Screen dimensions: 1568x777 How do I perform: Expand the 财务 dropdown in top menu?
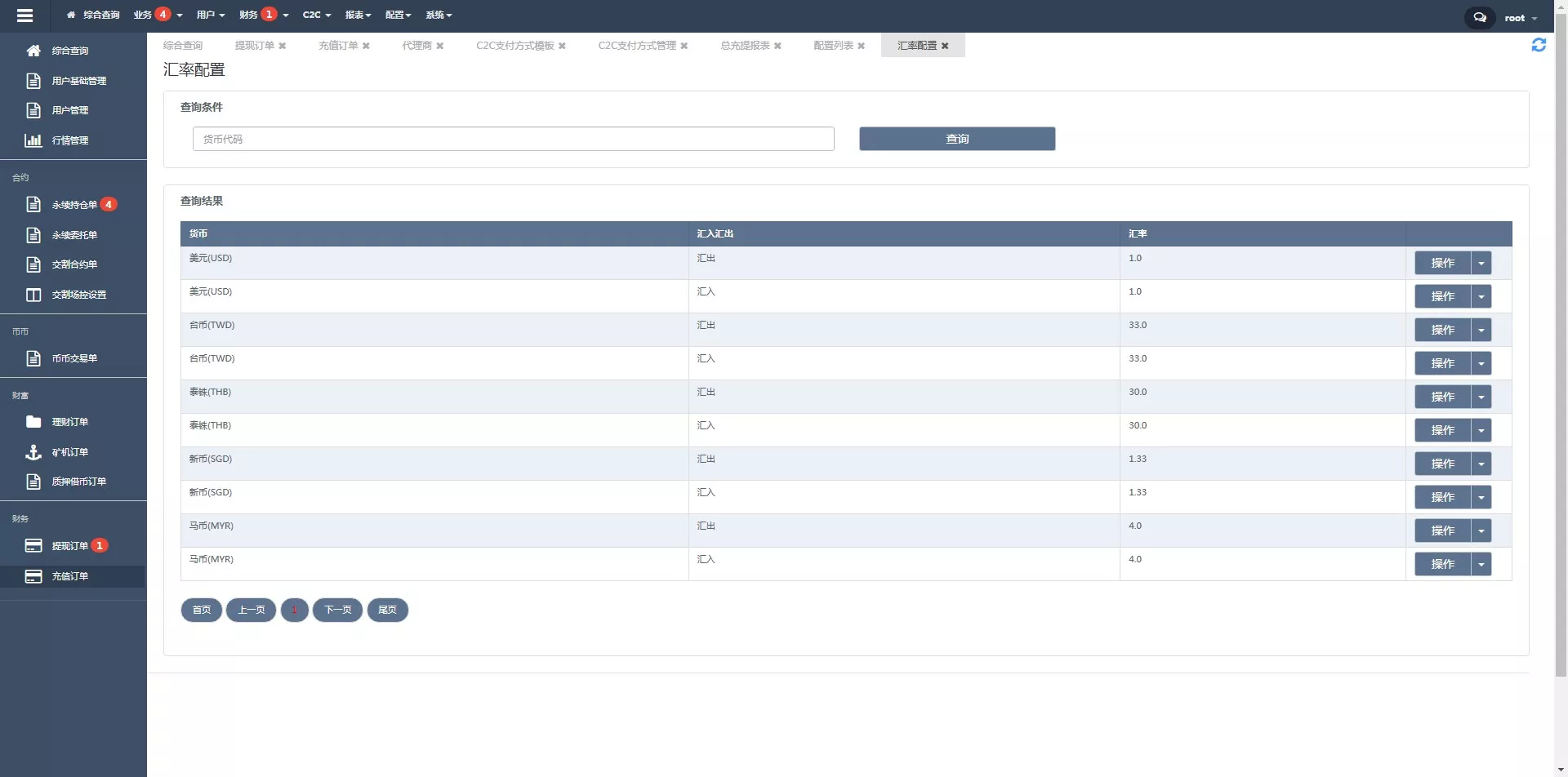pyautogui.click(x=263, y=15)
